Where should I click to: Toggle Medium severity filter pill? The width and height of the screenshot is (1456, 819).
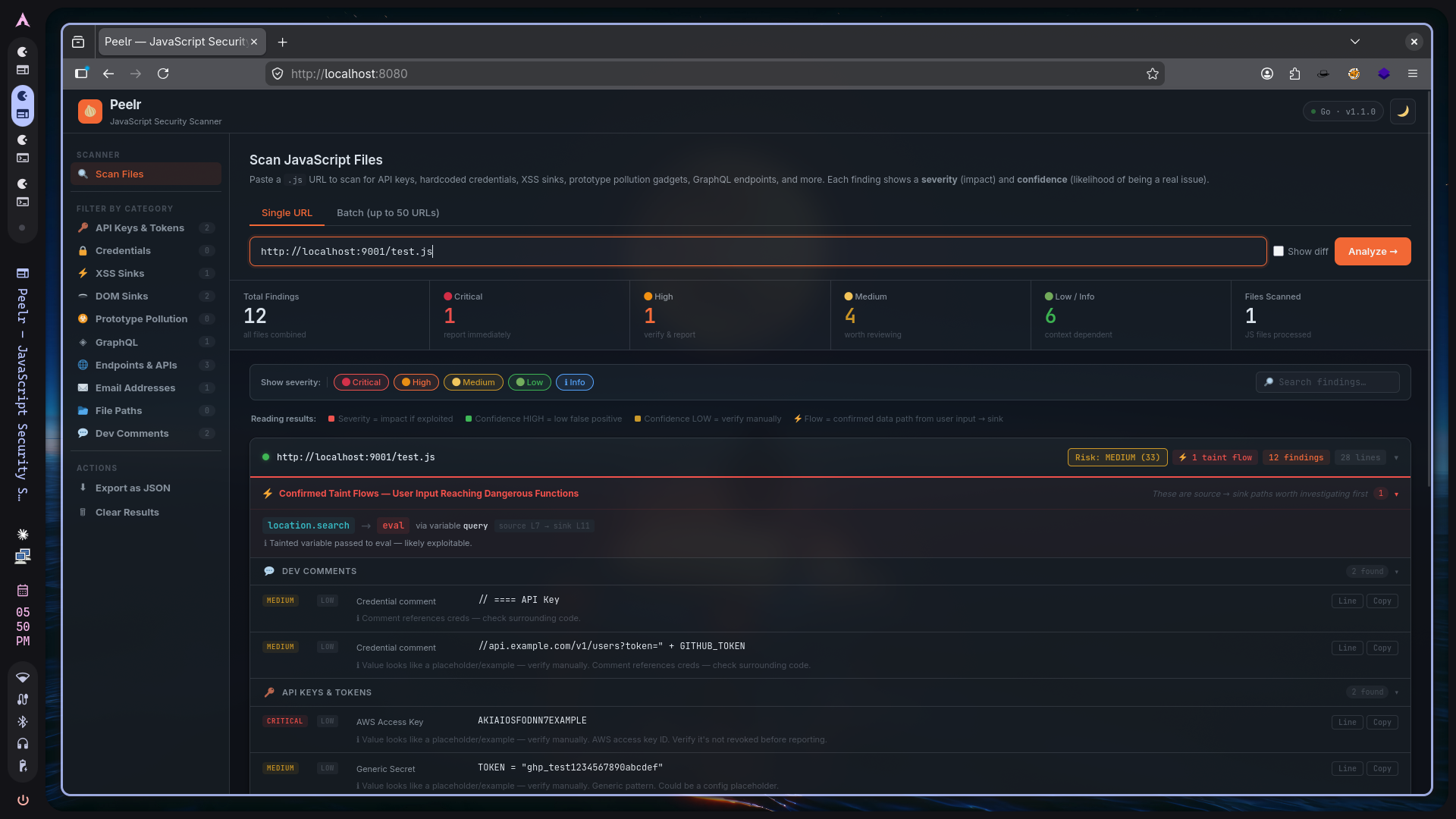(x=473, y=382)
